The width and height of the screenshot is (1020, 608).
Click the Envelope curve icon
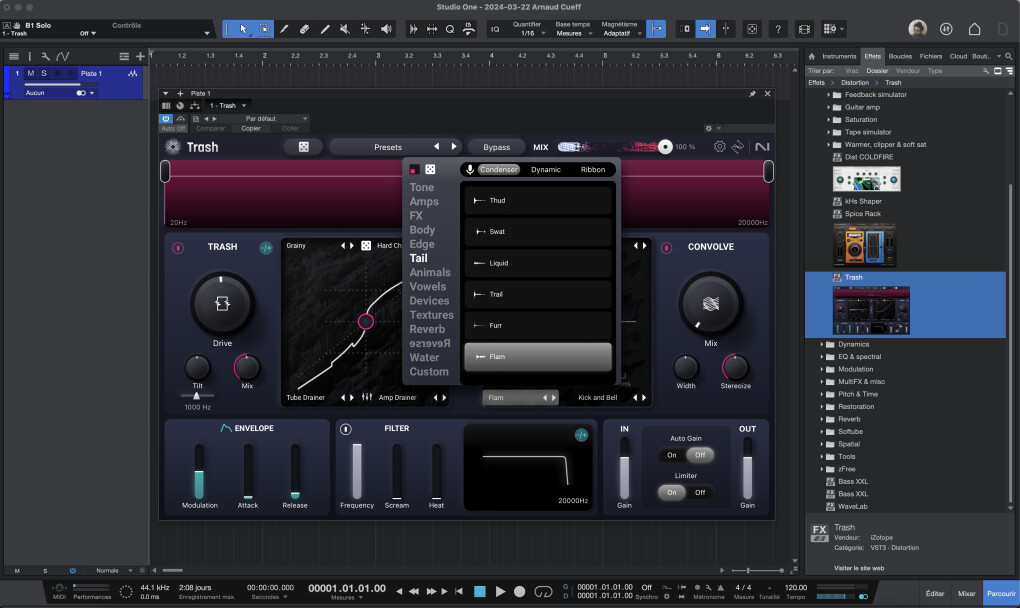point(226,429)
